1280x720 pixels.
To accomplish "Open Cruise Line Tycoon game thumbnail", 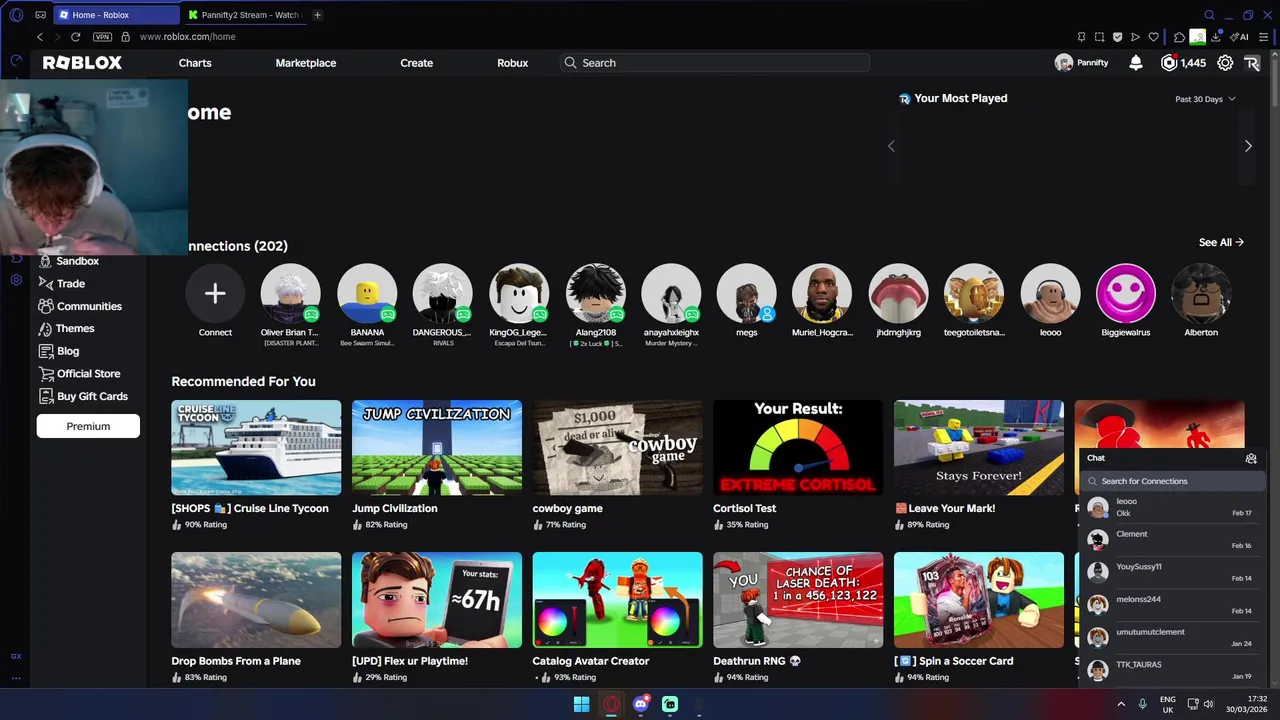I will point(256,447).
